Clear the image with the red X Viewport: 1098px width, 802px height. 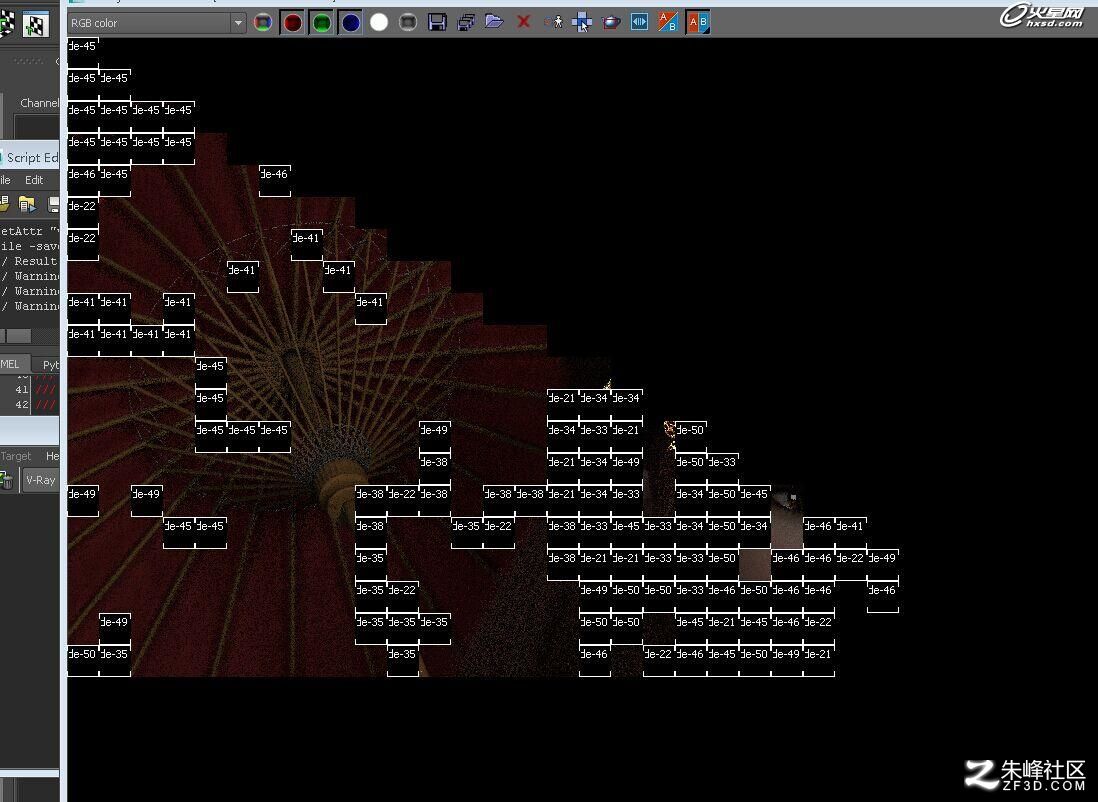523,22
